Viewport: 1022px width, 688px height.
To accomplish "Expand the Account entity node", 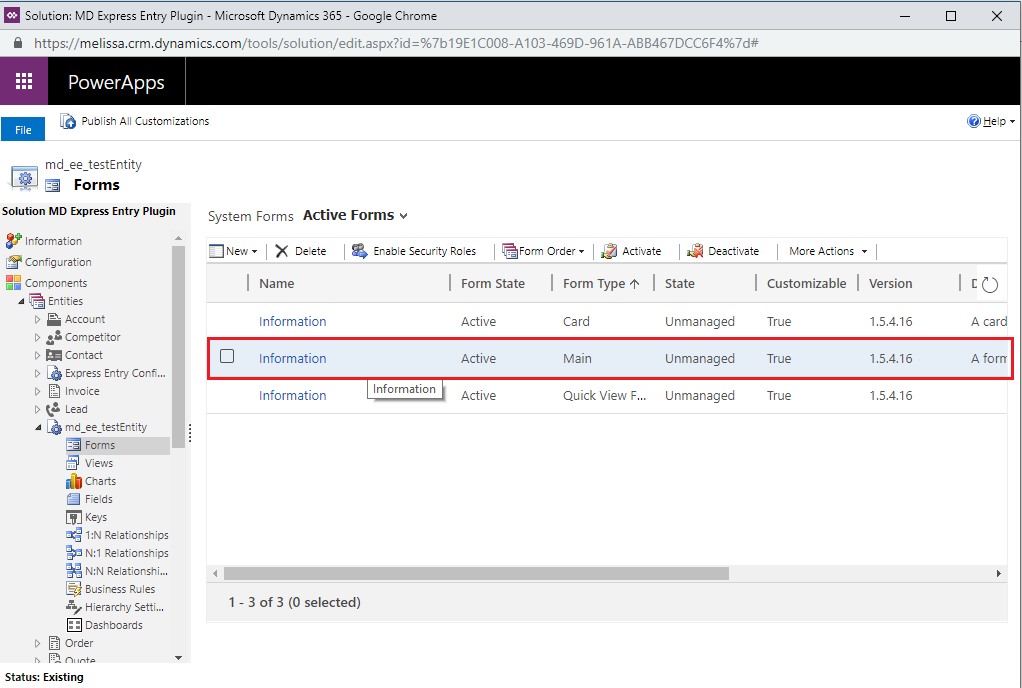I will coord(38,320).
